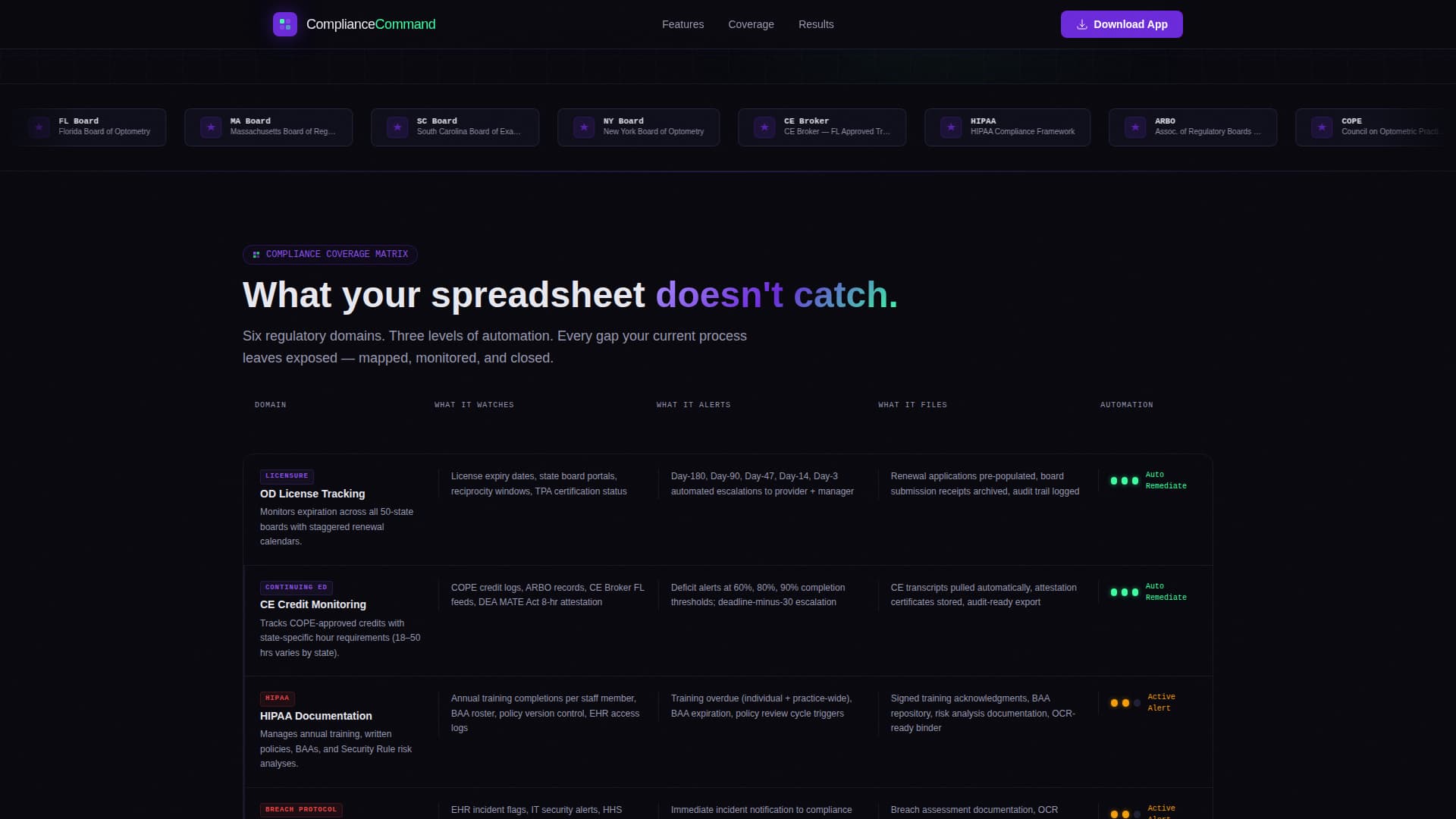Click the Signed training acknowledgments text

coord(983,714)
